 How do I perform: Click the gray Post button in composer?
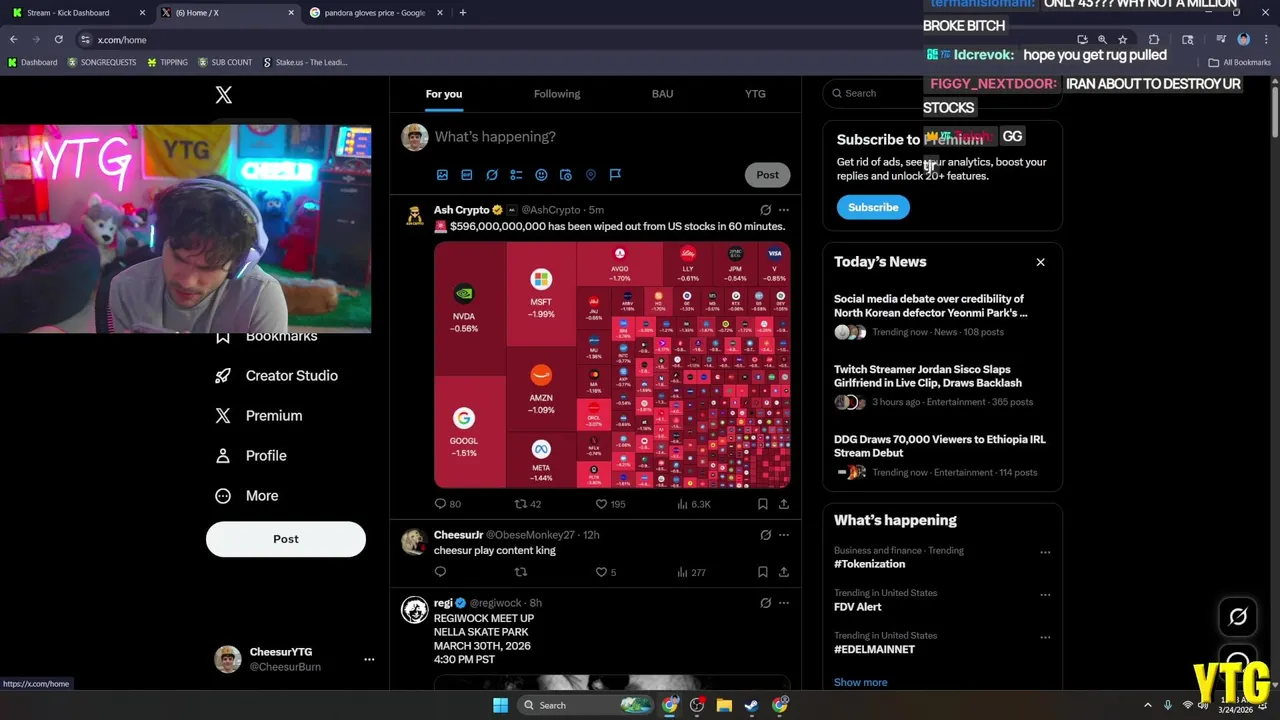tap(767, 175)
